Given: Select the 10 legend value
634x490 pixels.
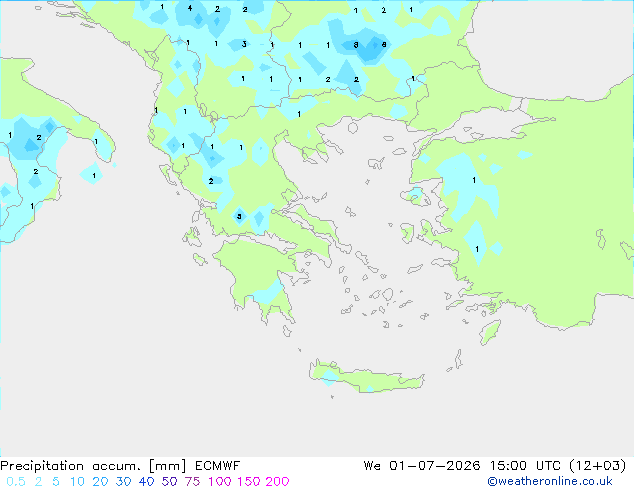Looking at the screenshot, I should 77,482.
